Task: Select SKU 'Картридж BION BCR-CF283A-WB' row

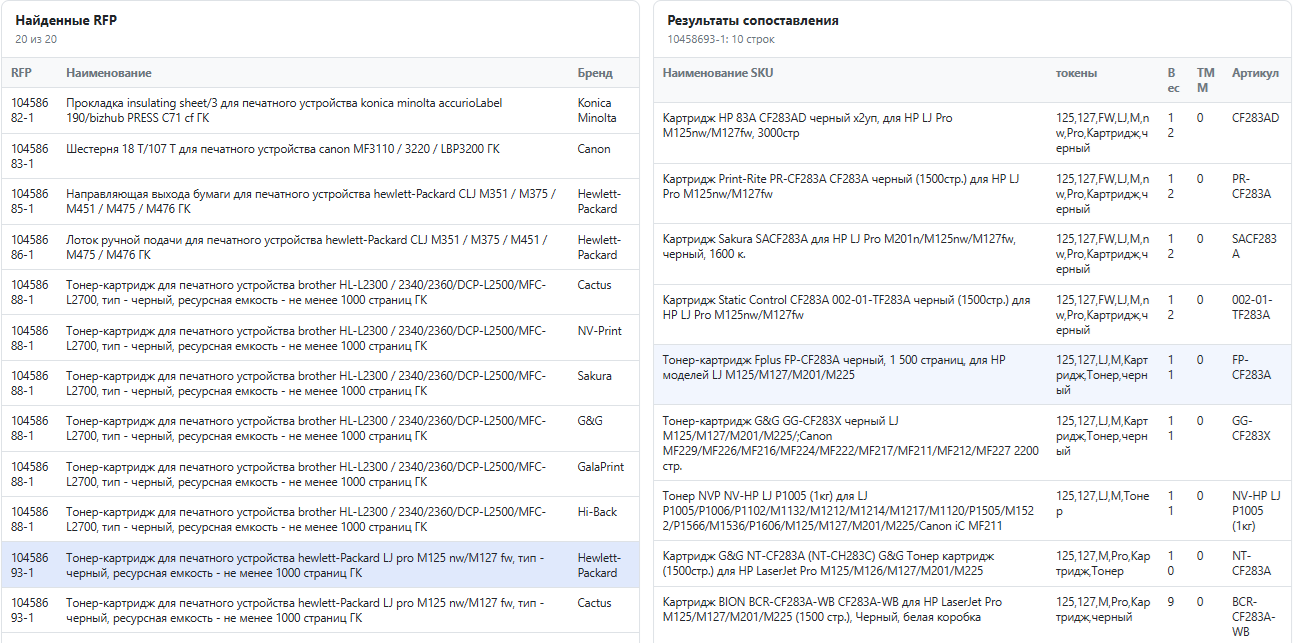Action: tap(972, 615)
